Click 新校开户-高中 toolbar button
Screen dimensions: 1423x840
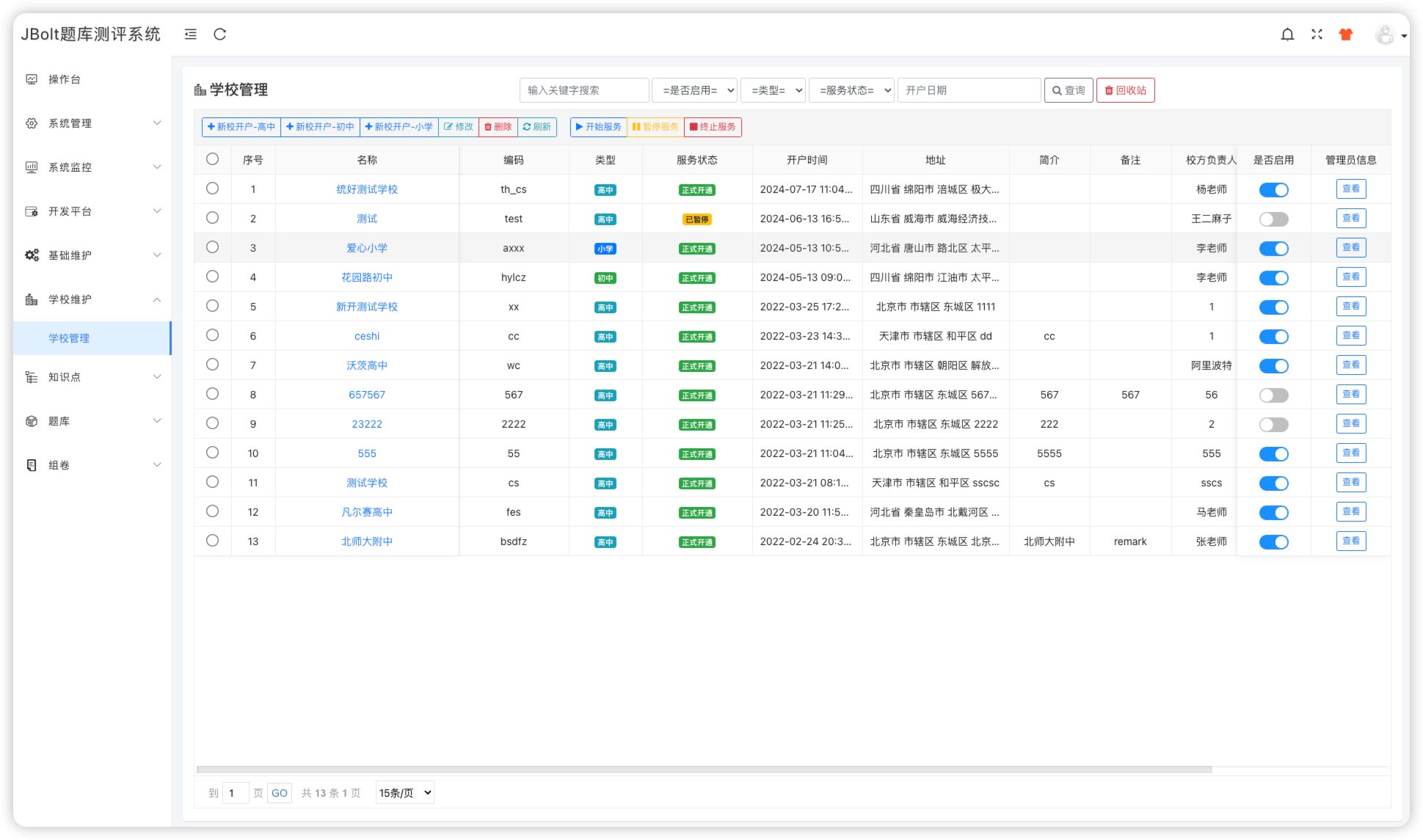tap(241, 127)
